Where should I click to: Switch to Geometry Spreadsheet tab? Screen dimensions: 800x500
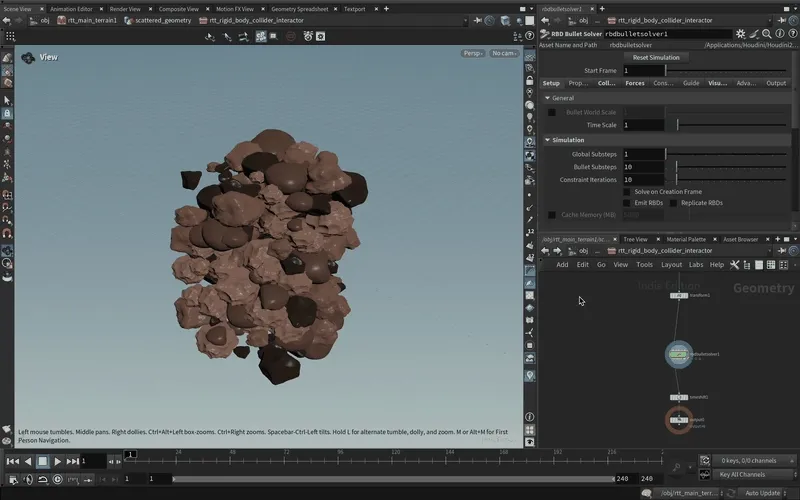point(300,9)
